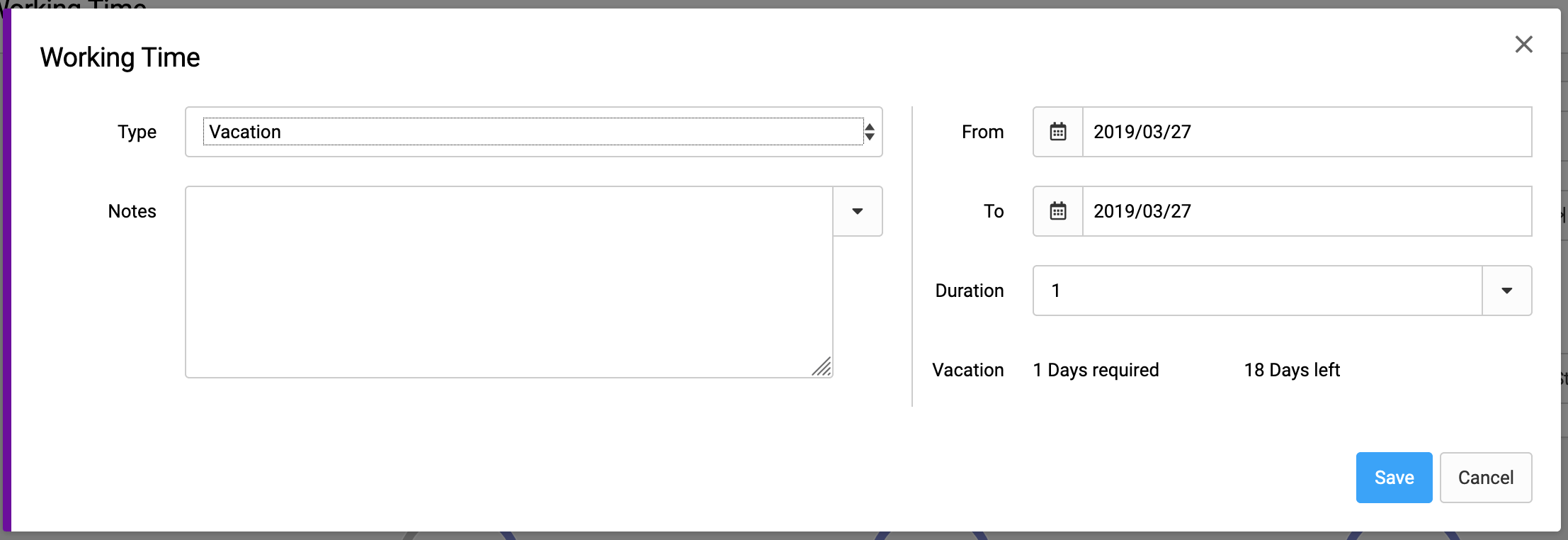1568x540 pixels.
Task: Open the To date calendar picker icon
Action: [x=1058, y=211]
